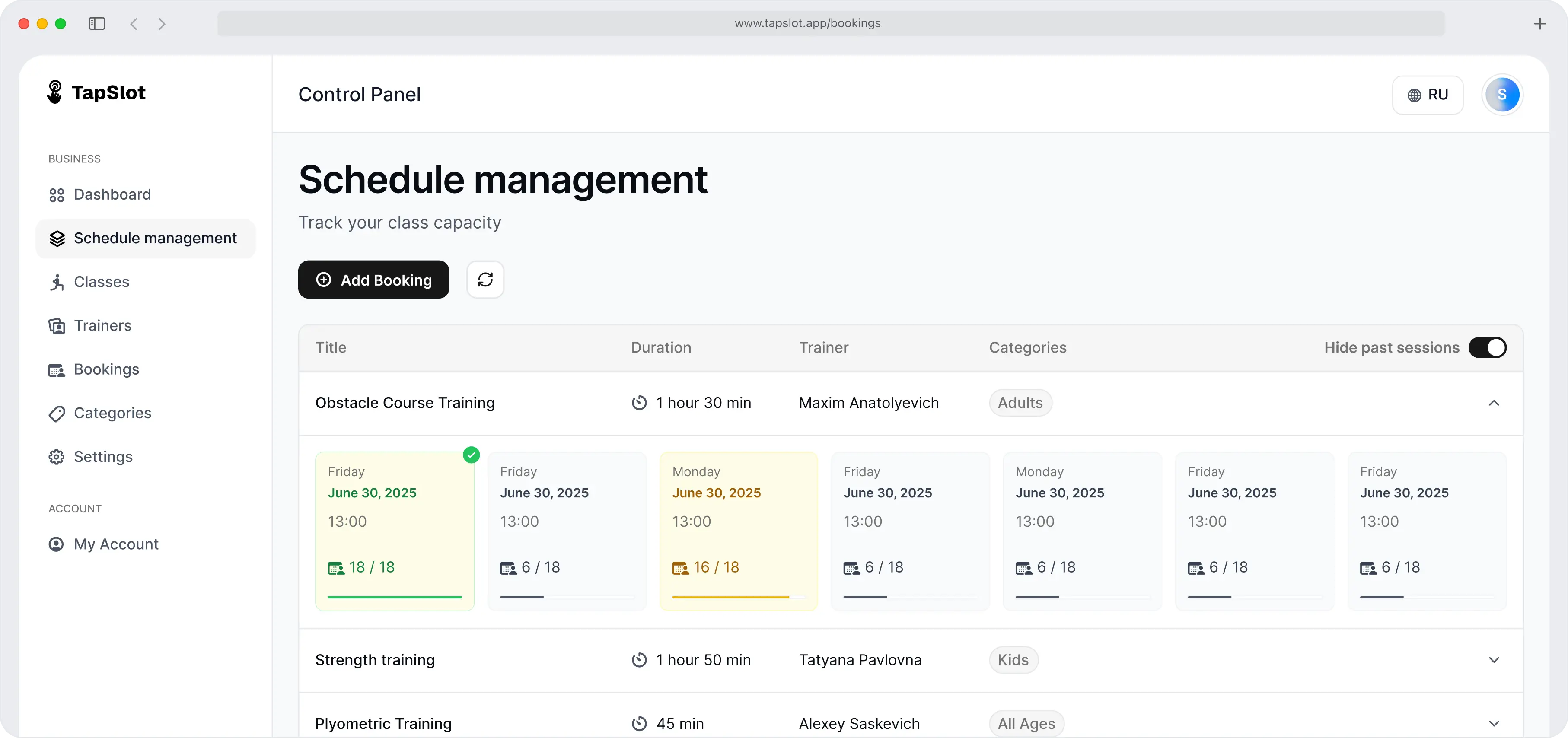Click the green progress bar under 18 / 18
Screen dimensions: 1568x738
tap(395, 598)
